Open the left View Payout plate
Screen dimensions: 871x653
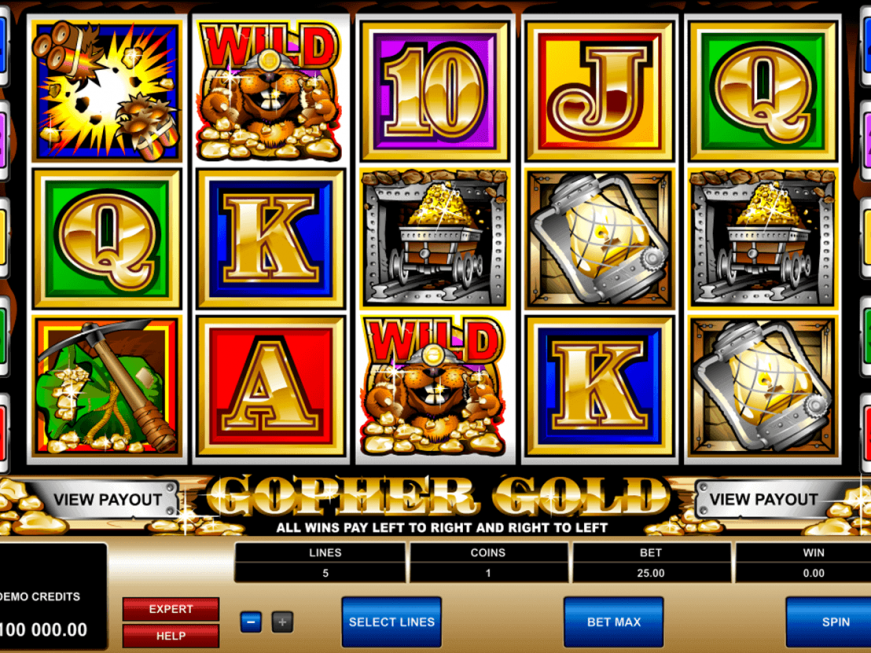(x=107, y=499)
